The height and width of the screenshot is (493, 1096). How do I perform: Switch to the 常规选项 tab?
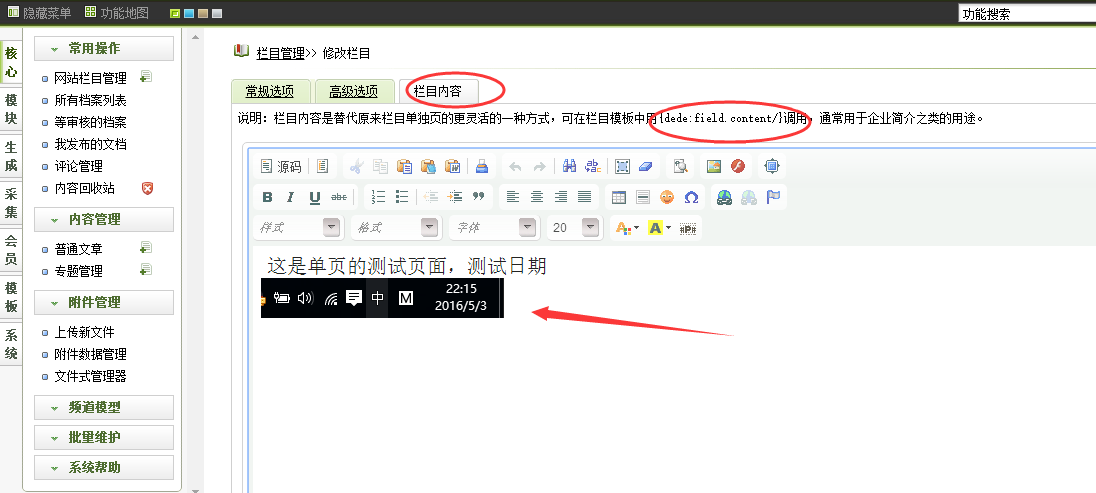[x=269, y=91]
